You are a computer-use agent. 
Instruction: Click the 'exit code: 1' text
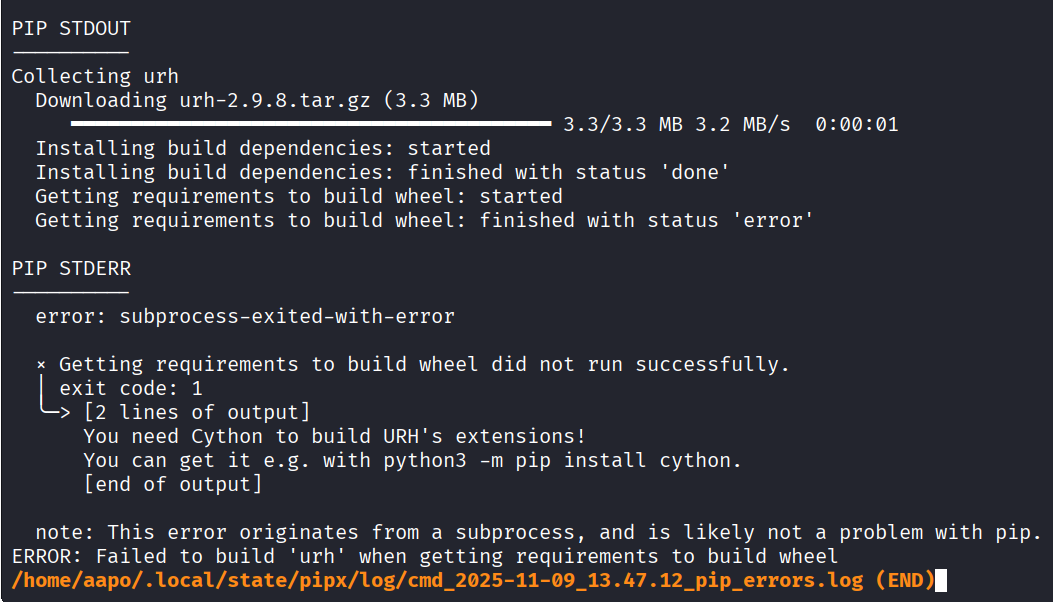tap(131, 388)
